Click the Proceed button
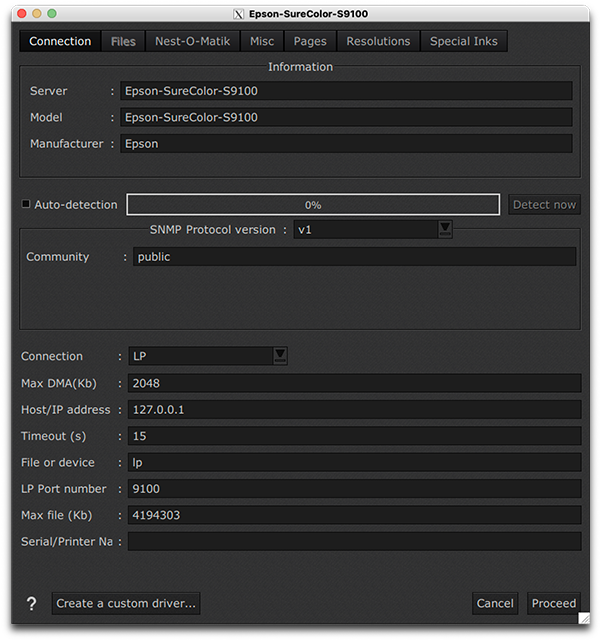The height and width of the screenshot is (640, 600). click(x=554, y=603)
